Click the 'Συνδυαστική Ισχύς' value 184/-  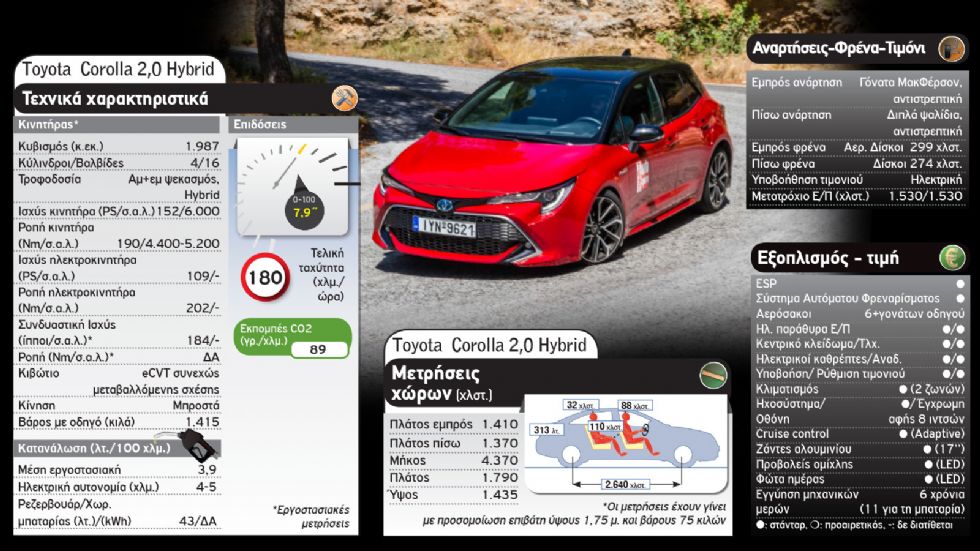(x=202, y=340)
